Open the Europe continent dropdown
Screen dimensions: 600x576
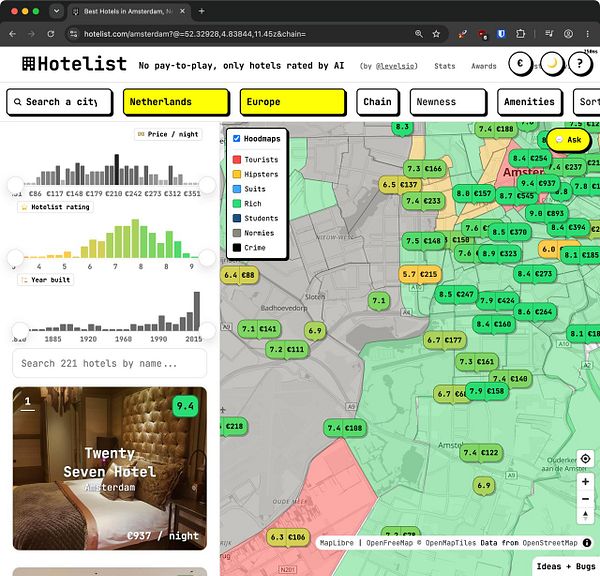click(293, 102)
